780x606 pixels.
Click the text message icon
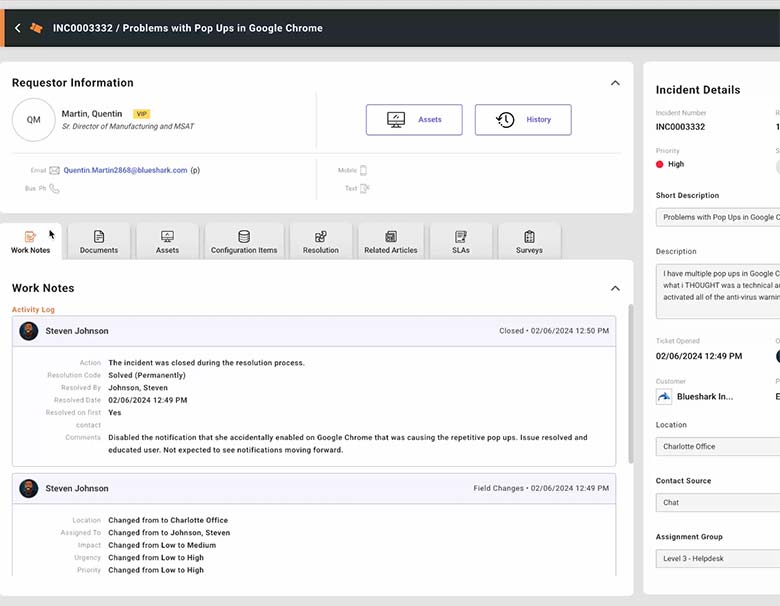[x=365, y=188]
